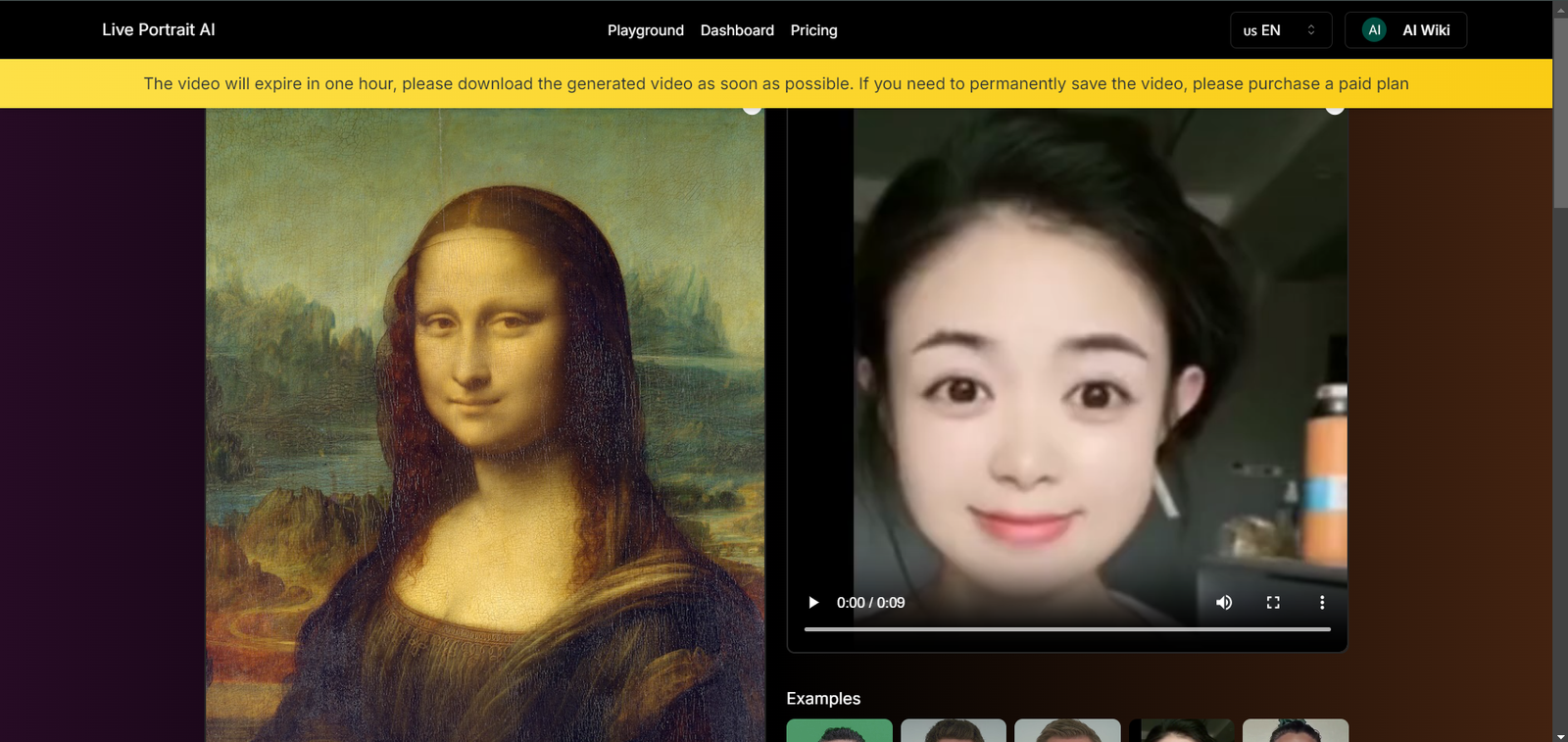Screen dimensions: 1568x742
Task: Select the dark-background example thumbnail
Action: (1181, 730)
